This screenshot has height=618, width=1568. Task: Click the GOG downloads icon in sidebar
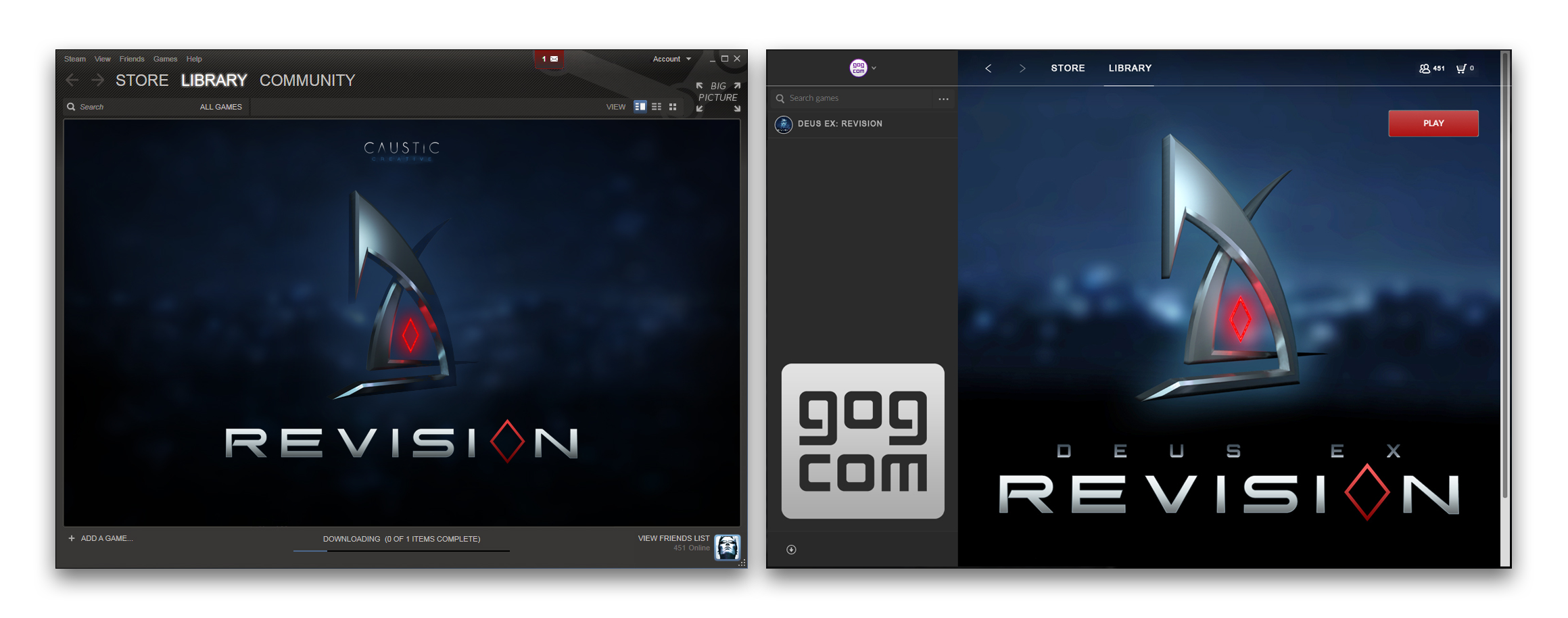(x=791, y=550)
